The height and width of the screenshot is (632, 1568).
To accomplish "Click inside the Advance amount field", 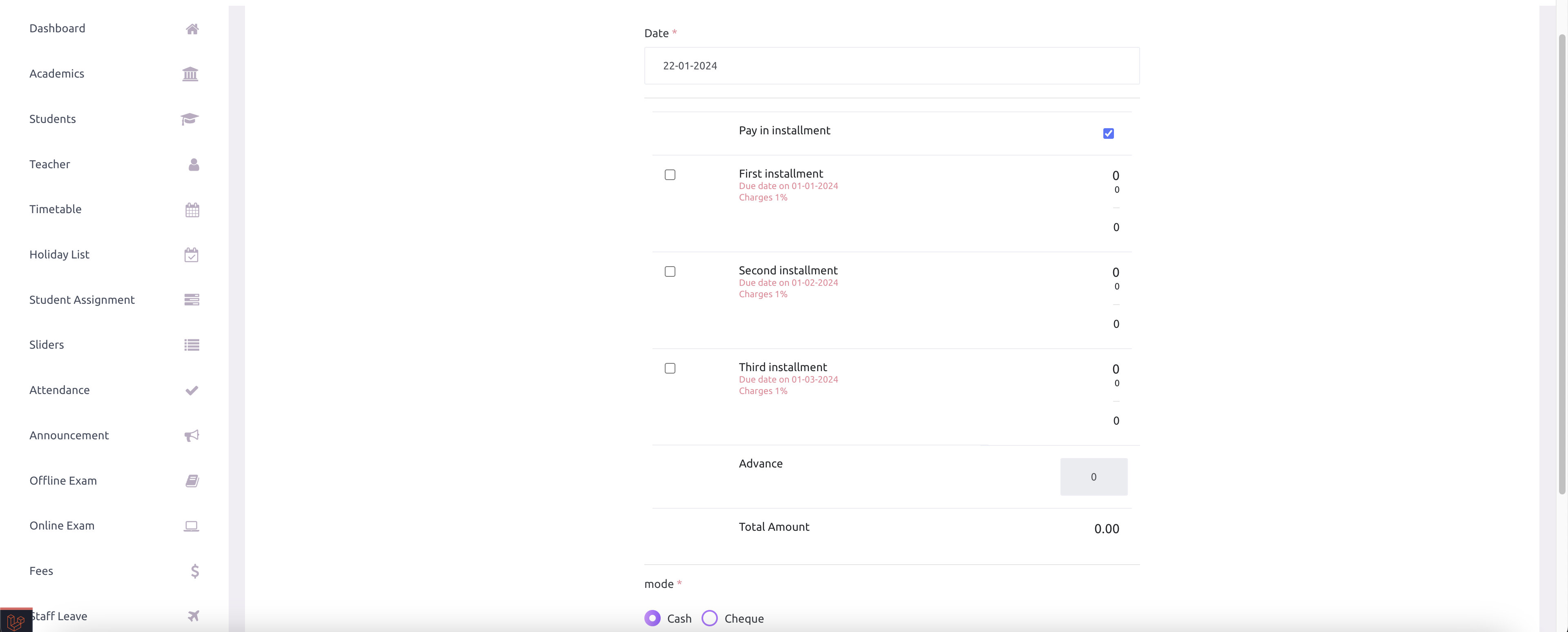I will [1094, 477].
